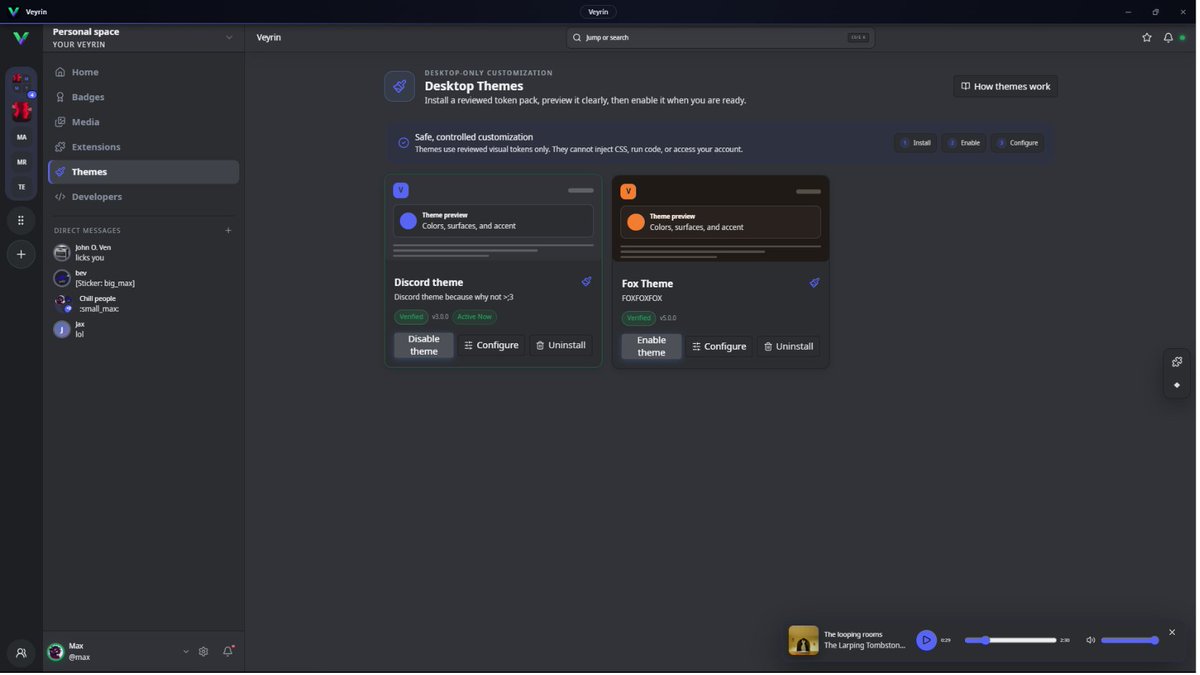Select the TE server

point(21,187)
